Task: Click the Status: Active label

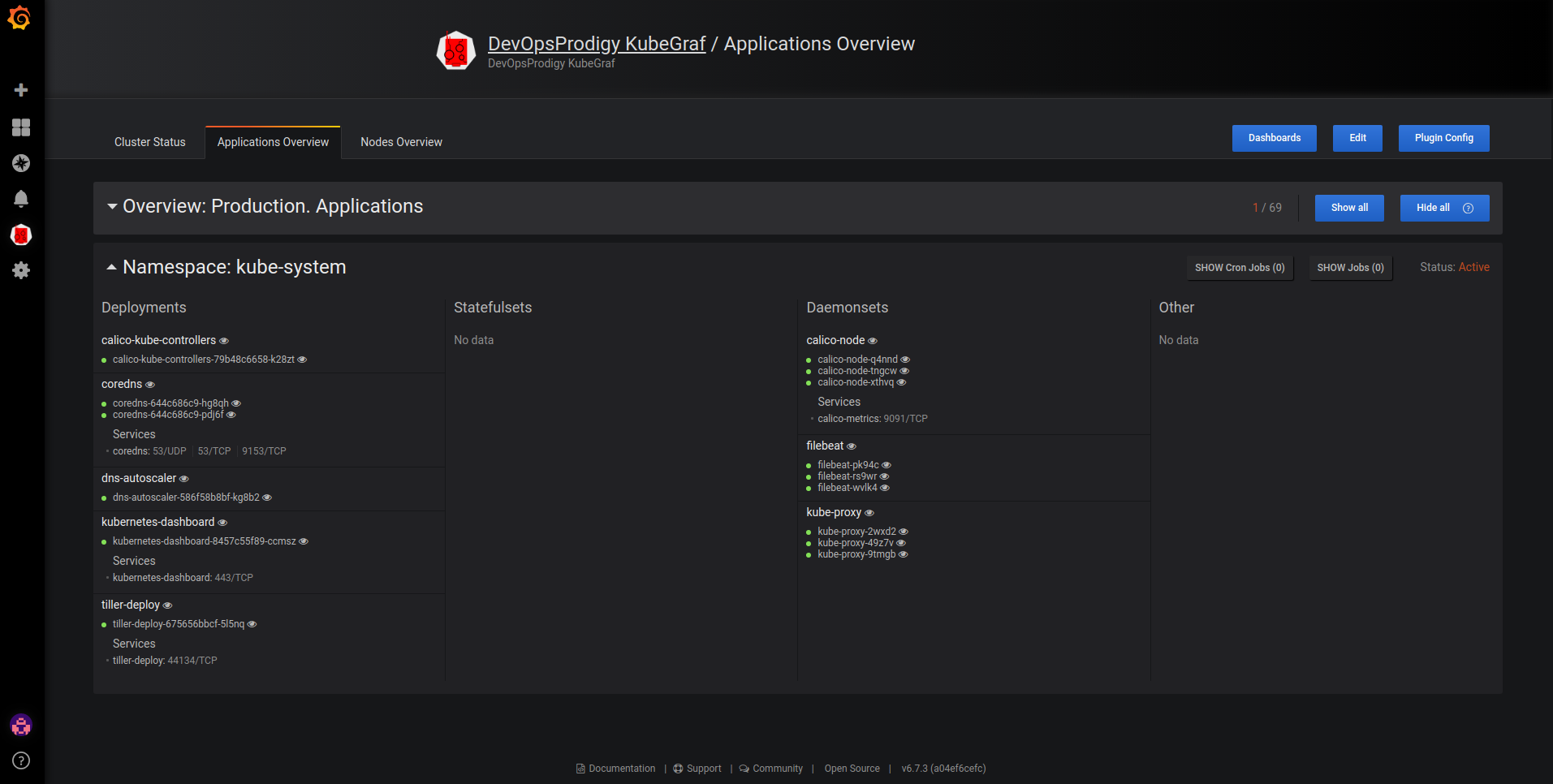Action: [x=1455, y=267]
